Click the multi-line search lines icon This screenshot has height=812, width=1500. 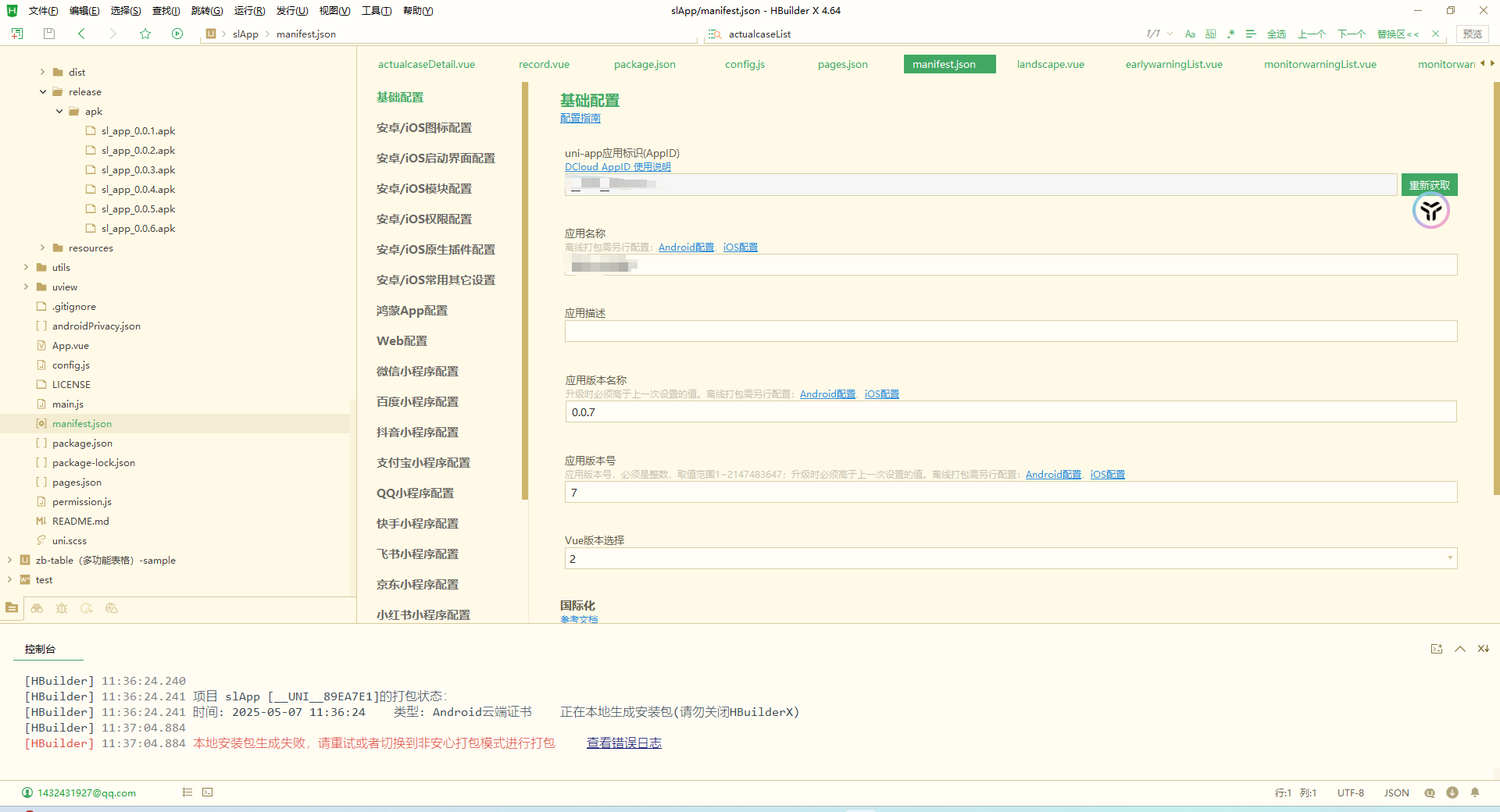pyautogui.click(x=1251, y=34)
